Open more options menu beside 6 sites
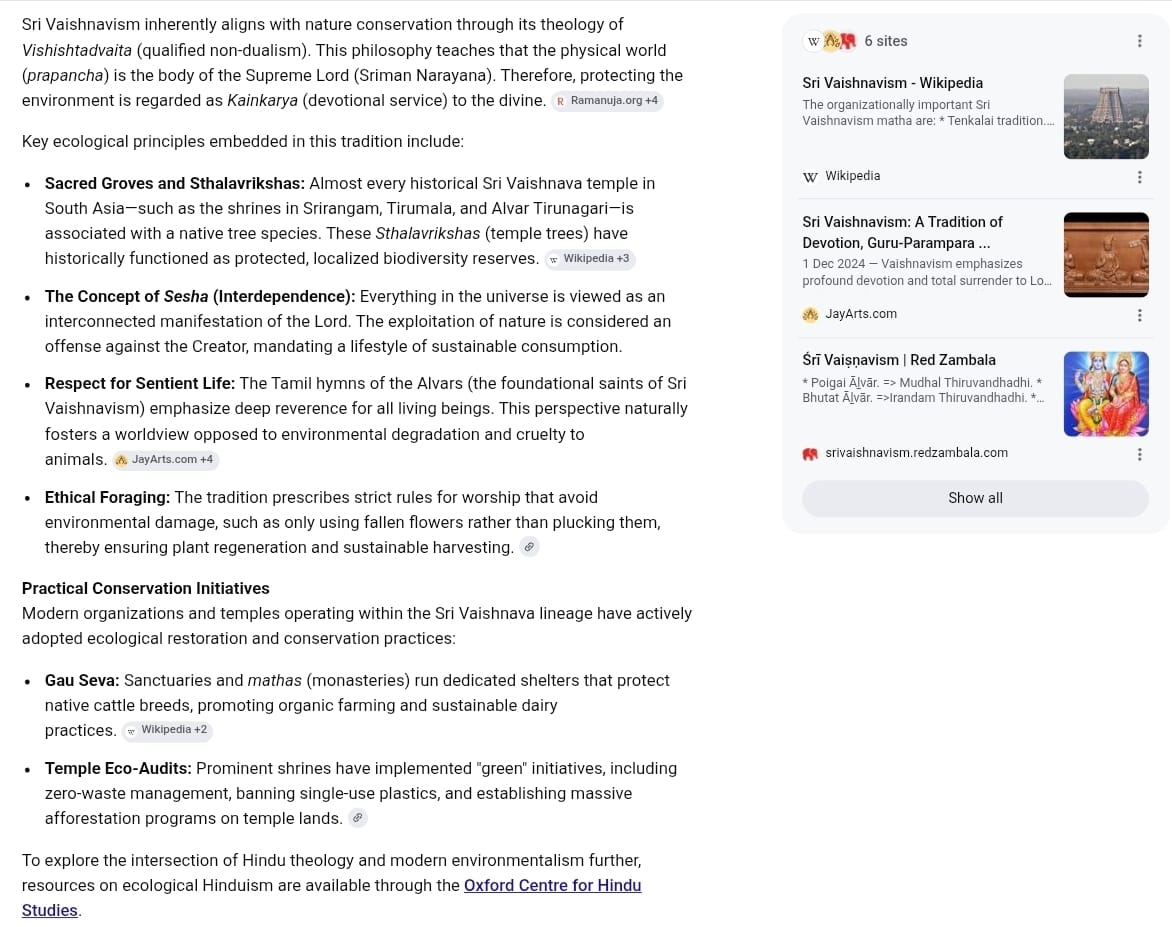 1139,41
